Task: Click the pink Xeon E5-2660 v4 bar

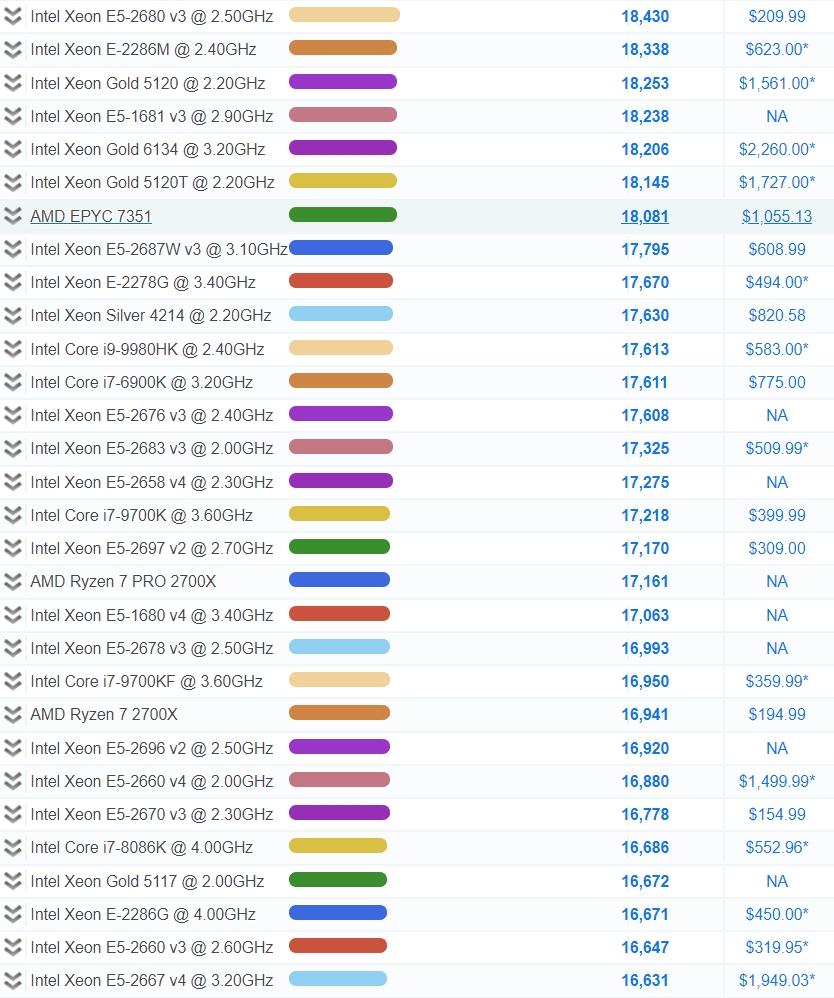Action: tap(339, 780)
